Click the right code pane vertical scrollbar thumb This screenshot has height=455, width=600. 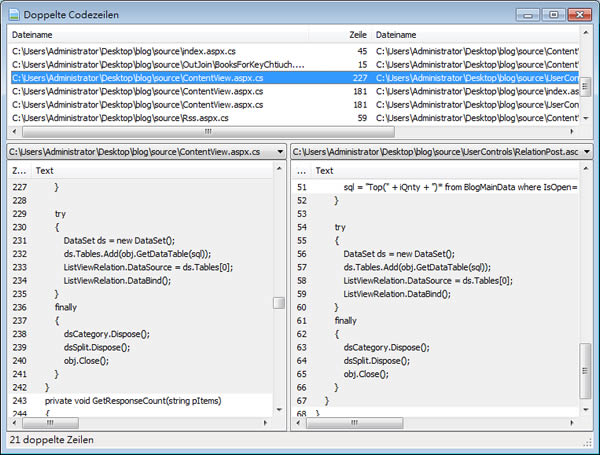[586, 372]
